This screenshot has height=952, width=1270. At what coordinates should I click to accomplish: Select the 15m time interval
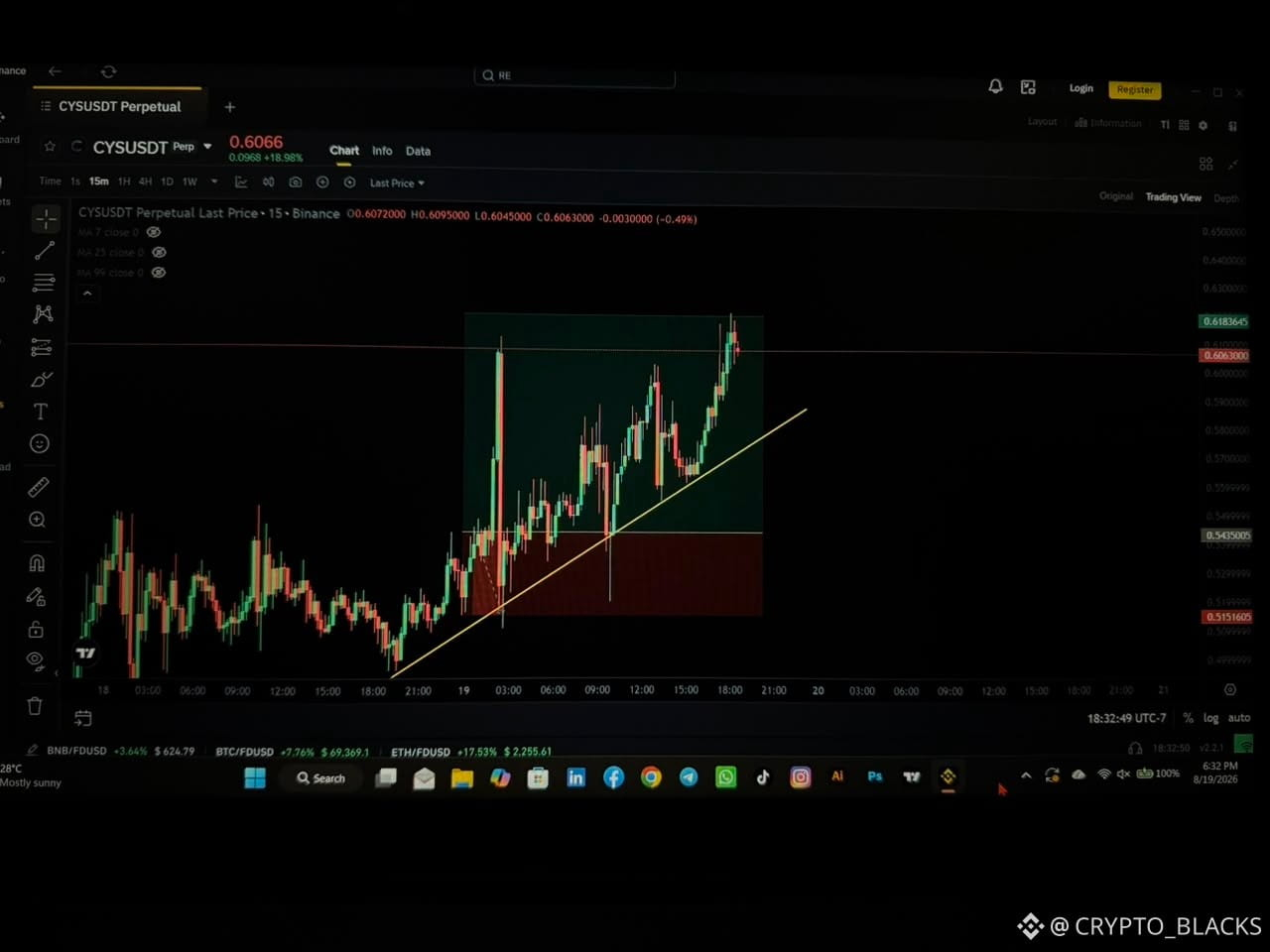click(x=99, y=181)
